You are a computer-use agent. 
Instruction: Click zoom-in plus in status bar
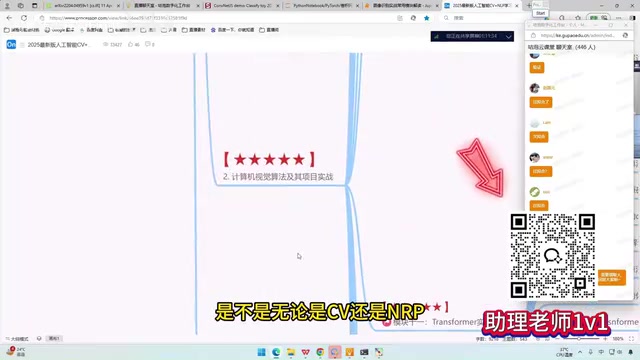pyautogui.click(x=605, y=339)
